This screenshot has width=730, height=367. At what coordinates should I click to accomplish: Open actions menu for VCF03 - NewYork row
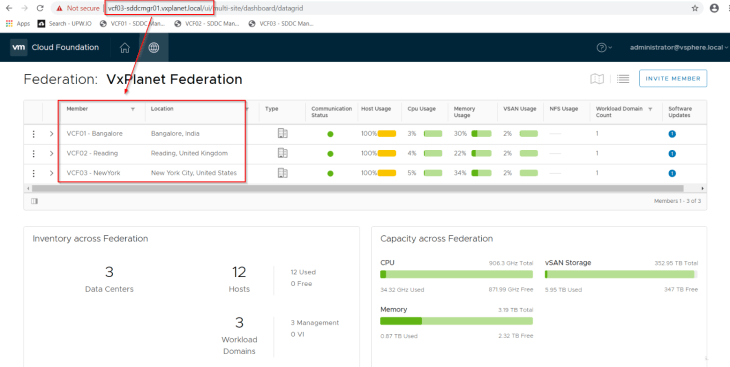(34, 173)
